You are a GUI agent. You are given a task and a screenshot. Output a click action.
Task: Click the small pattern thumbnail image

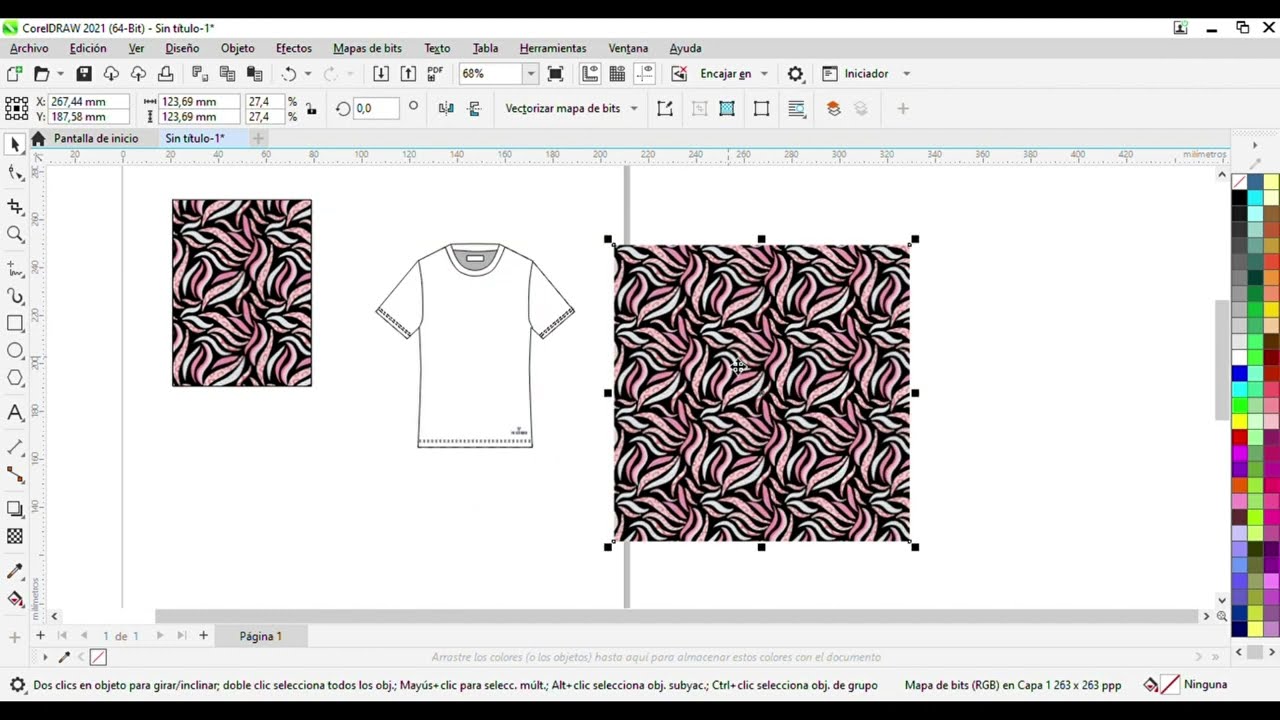tap(242, 293)
